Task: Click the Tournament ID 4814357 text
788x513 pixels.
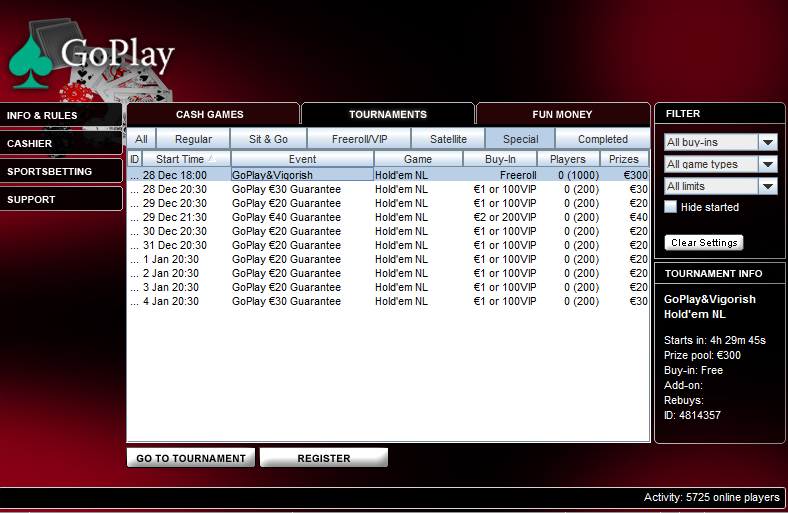Action: (x=692, y=415)
